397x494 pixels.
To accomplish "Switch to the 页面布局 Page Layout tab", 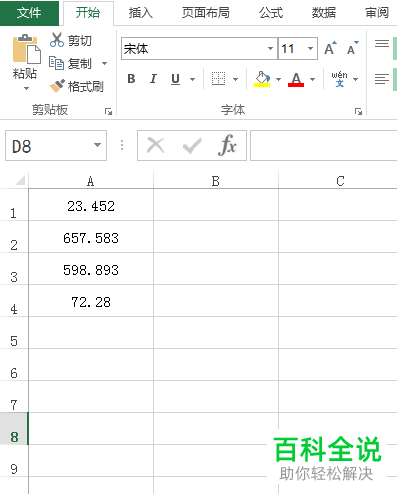I will click(x=205, y=13).
